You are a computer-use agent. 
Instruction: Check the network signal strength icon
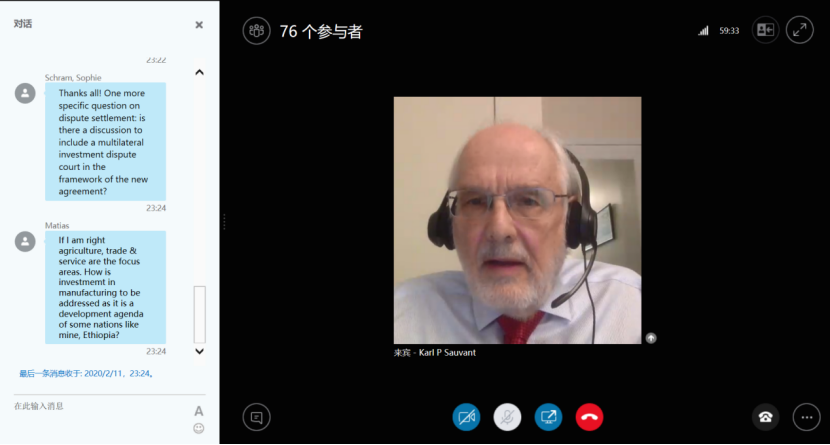pyautogui.click(x=704, y=31)
